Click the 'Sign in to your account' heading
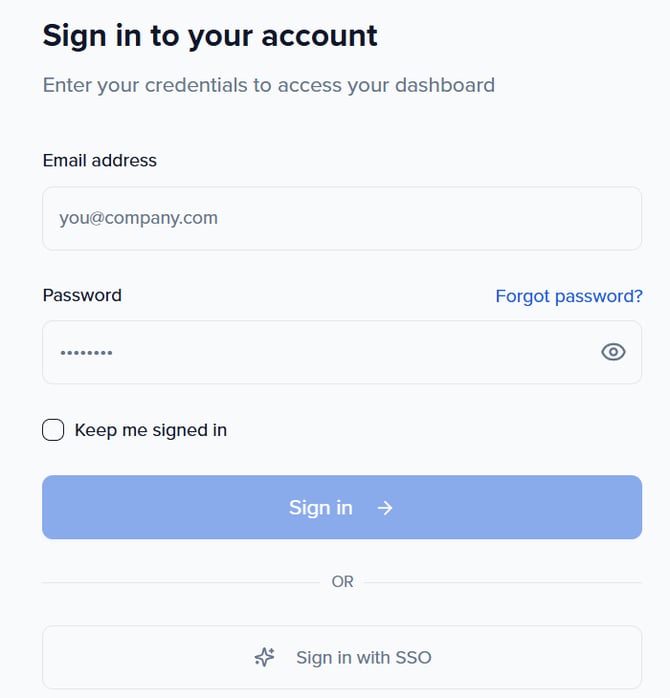The image size is (670, 698). point(210,36)
